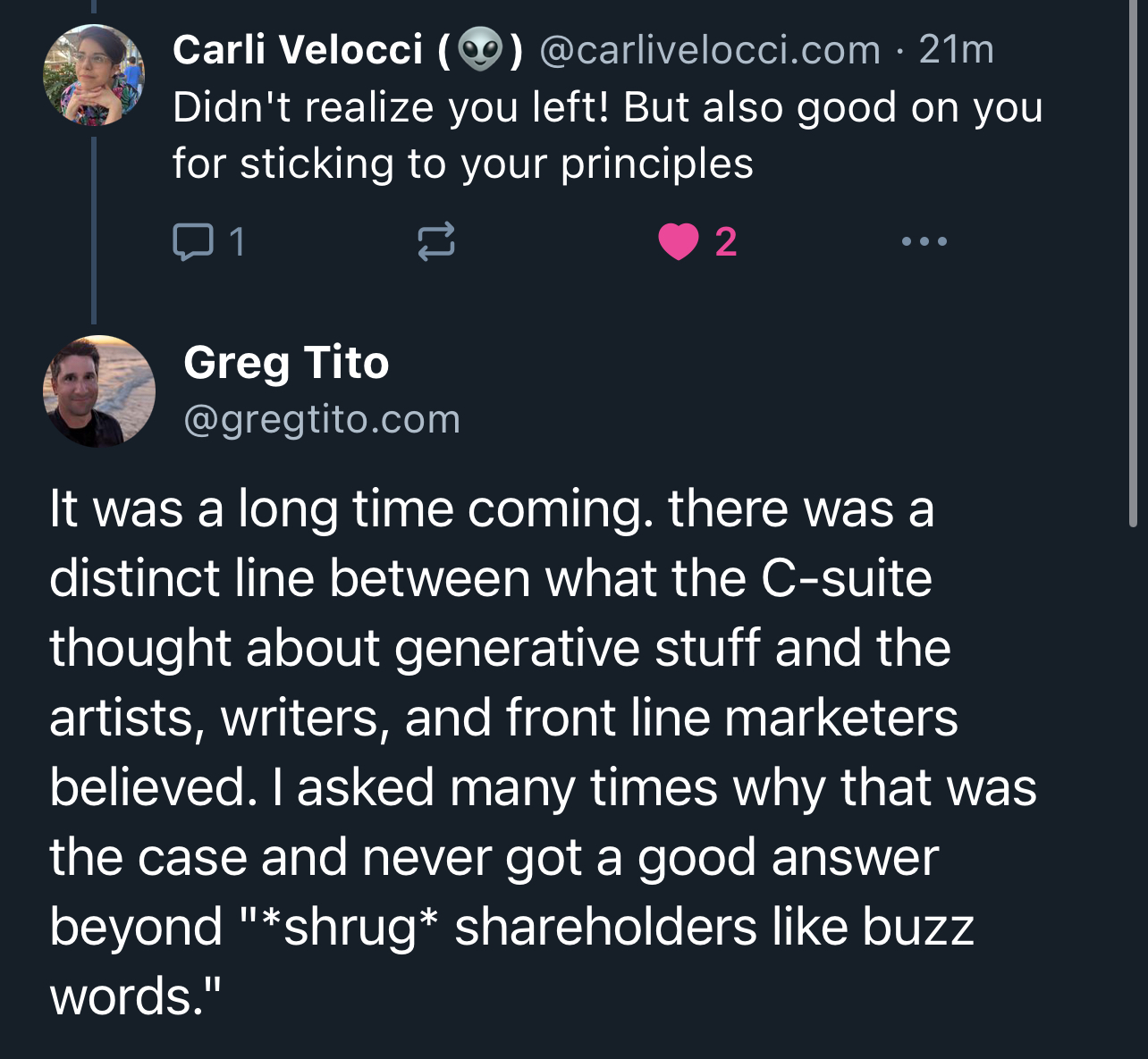The height and width of the screenshot is (1059, 1148).
Task: Open the @carlivelocci.com handle link
Action: click(x=711, y=50)
